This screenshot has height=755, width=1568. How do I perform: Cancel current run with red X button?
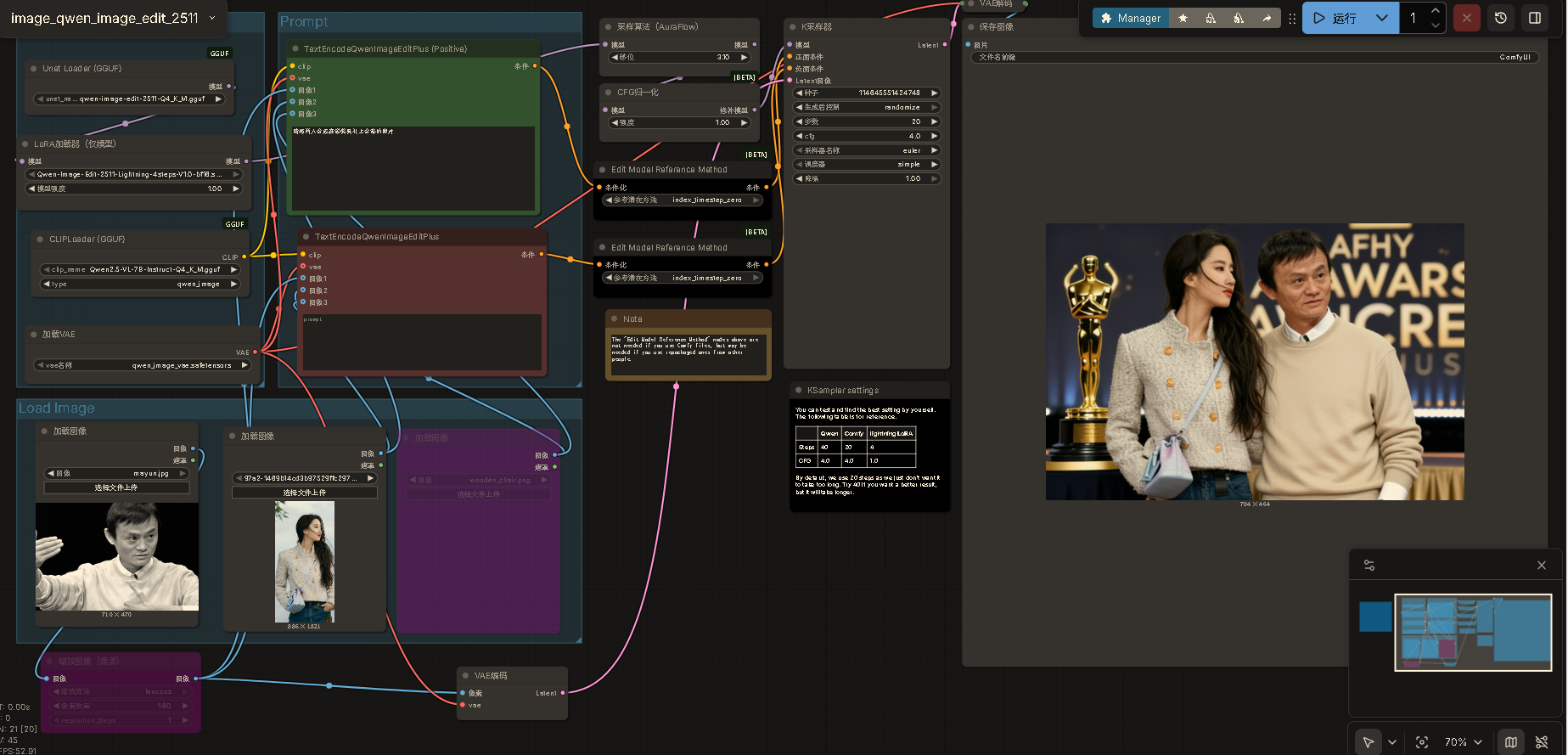[x=1466, y=18]
